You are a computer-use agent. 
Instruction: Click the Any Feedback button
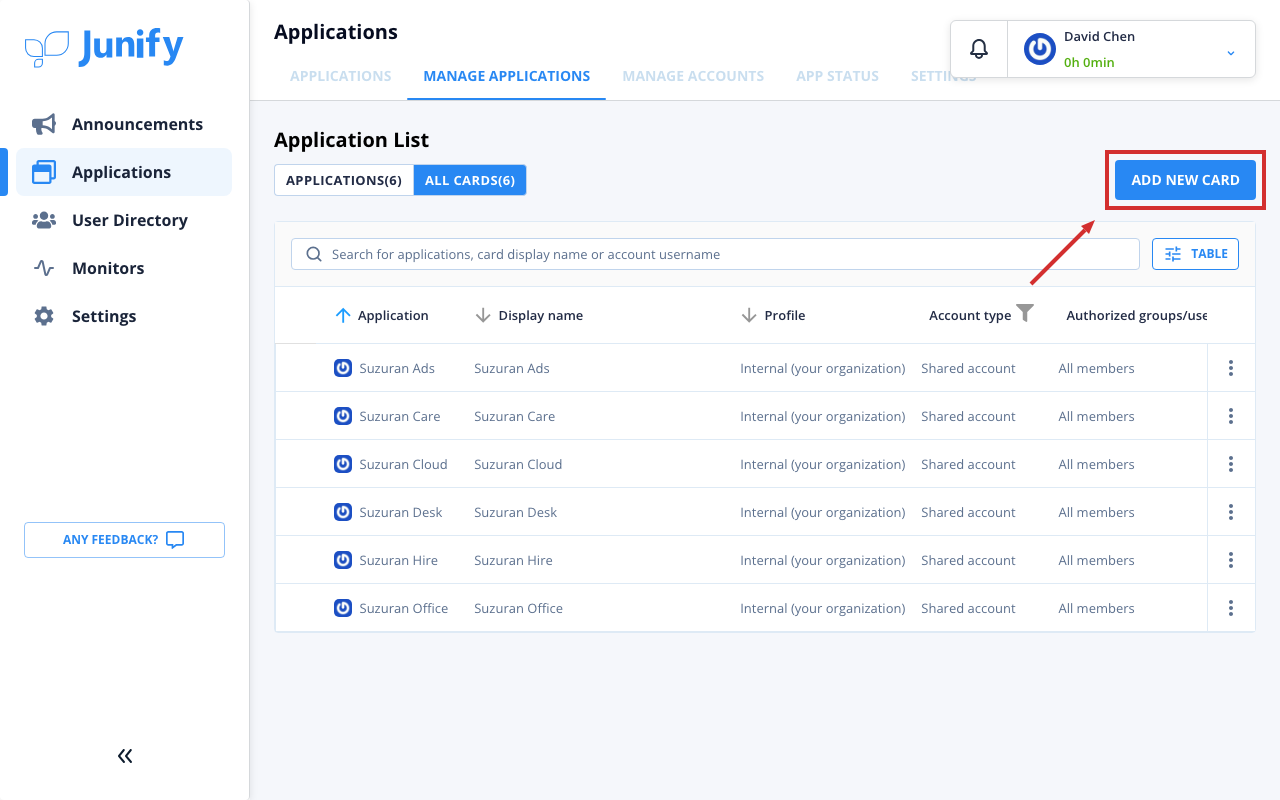(124, 540)
